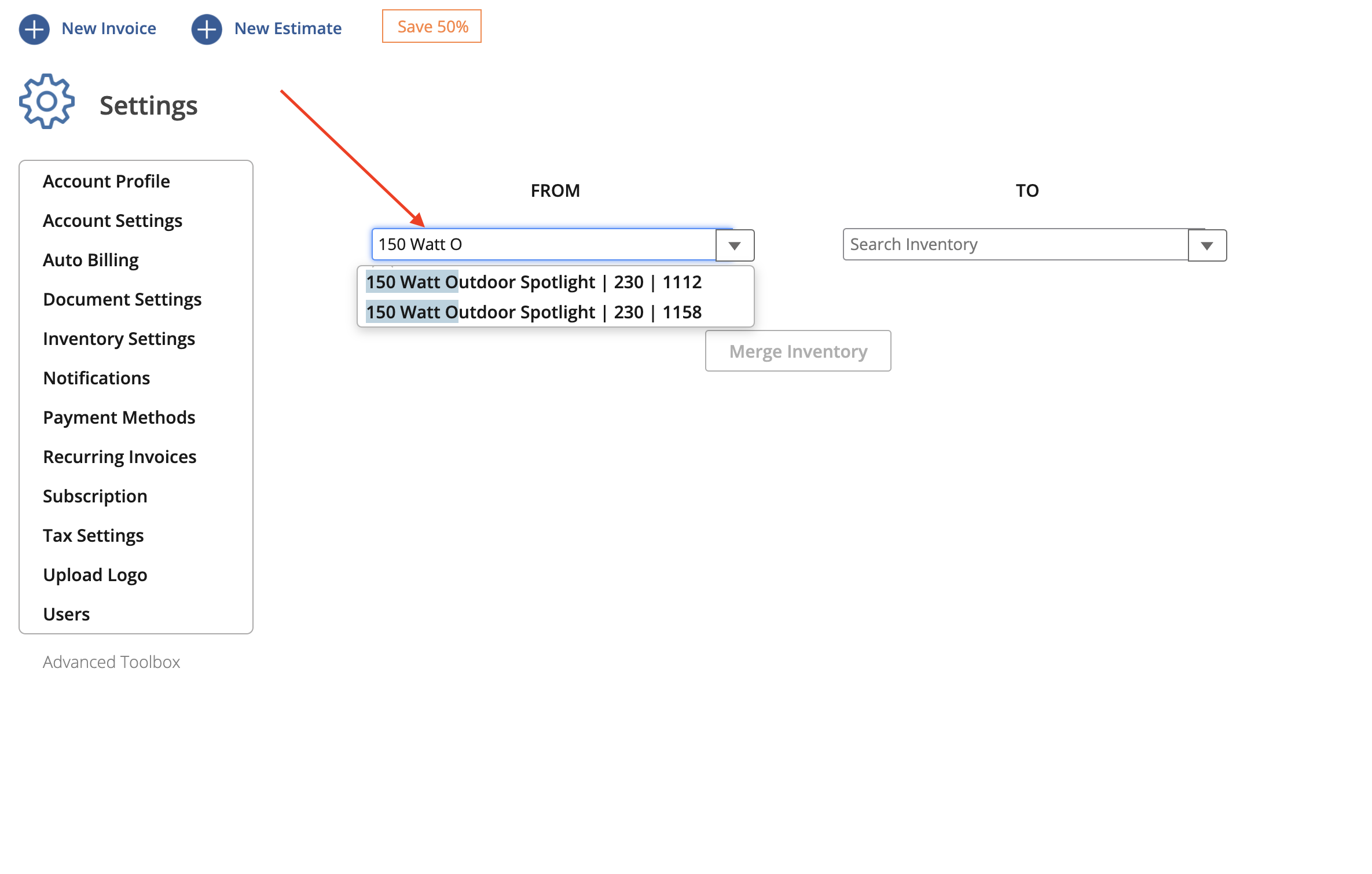
Task: Focus the TO Search Inventory field
Action: tap(1015, 244)
